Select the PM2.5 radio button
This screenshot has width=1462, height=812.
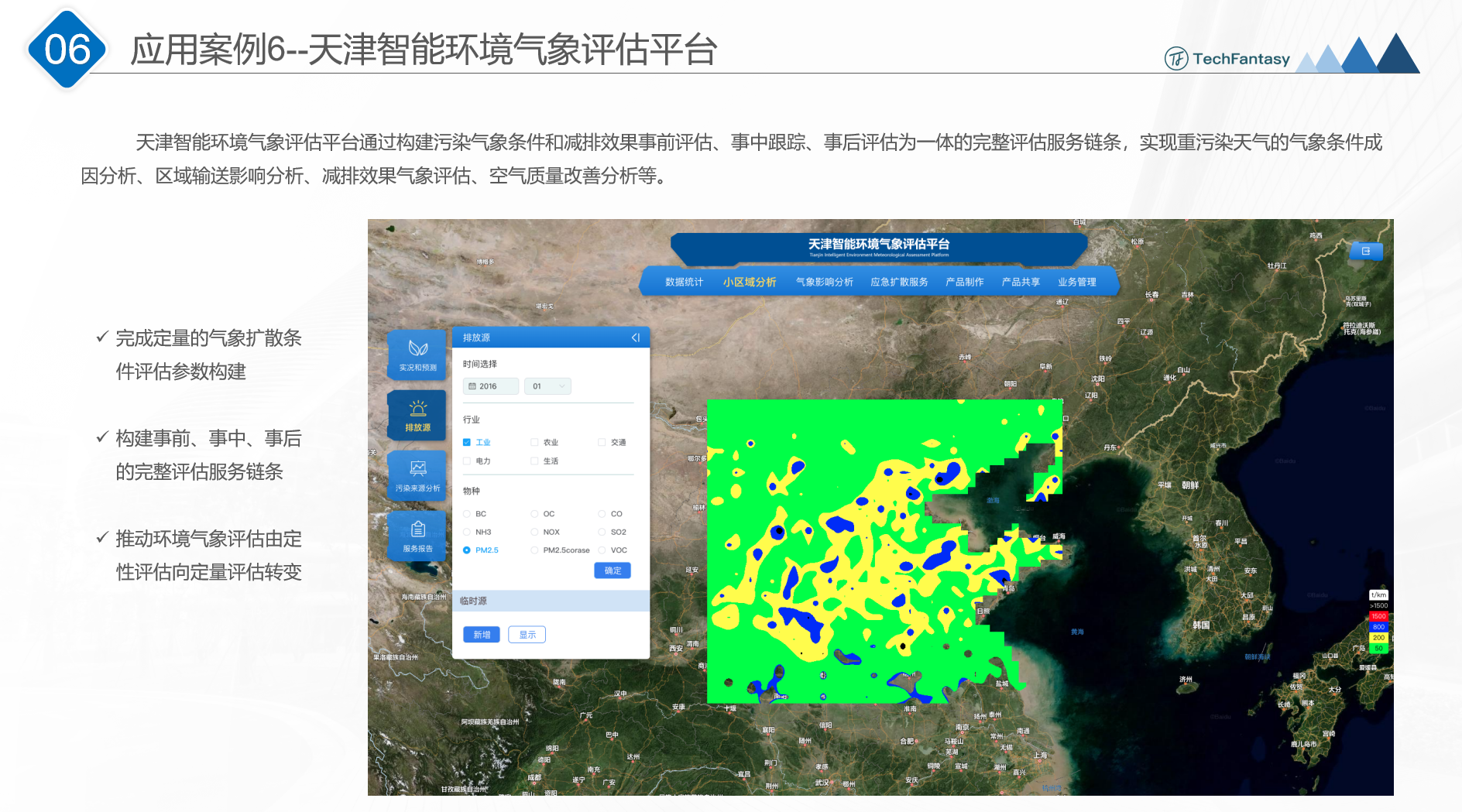point(467,550)
